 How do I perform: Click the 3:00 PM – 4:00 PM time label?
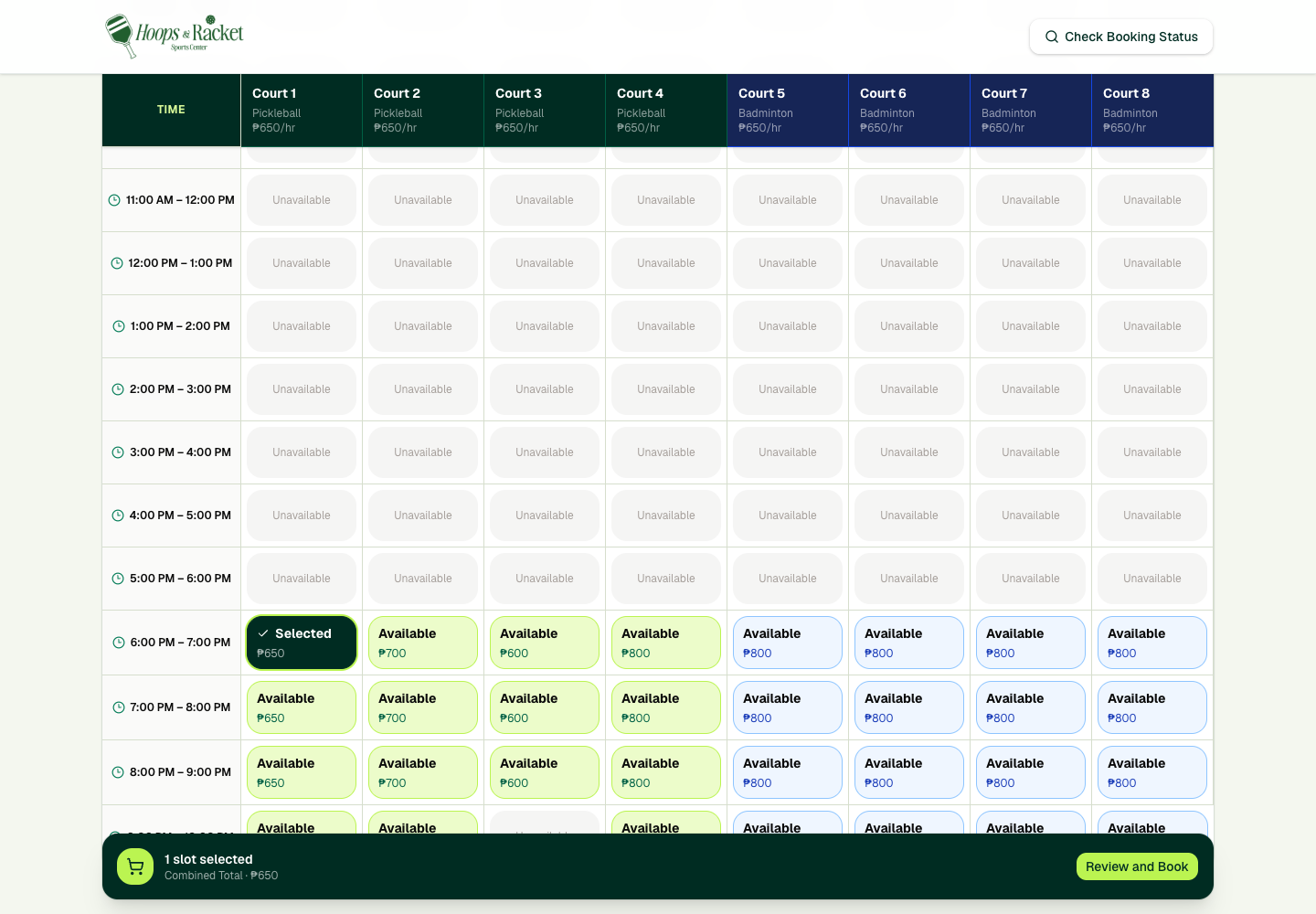pyautogui.click(x=180, y=452)
